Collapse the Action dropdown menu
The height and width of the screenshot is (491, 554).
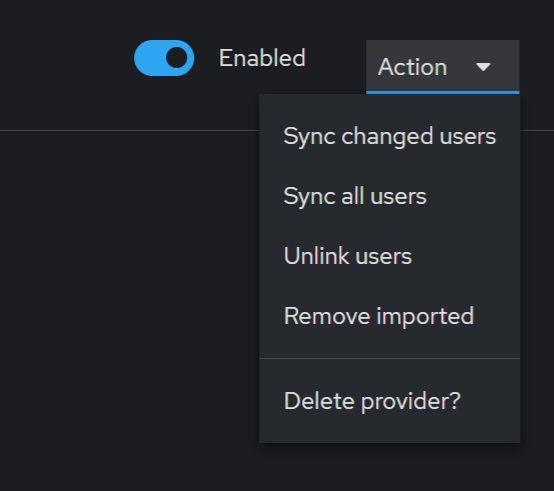tap(443, 67)
